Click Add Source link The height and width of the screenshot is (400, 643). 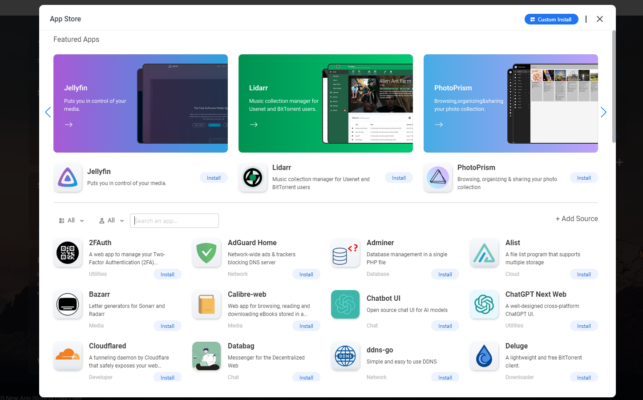(x=577, y=219)
